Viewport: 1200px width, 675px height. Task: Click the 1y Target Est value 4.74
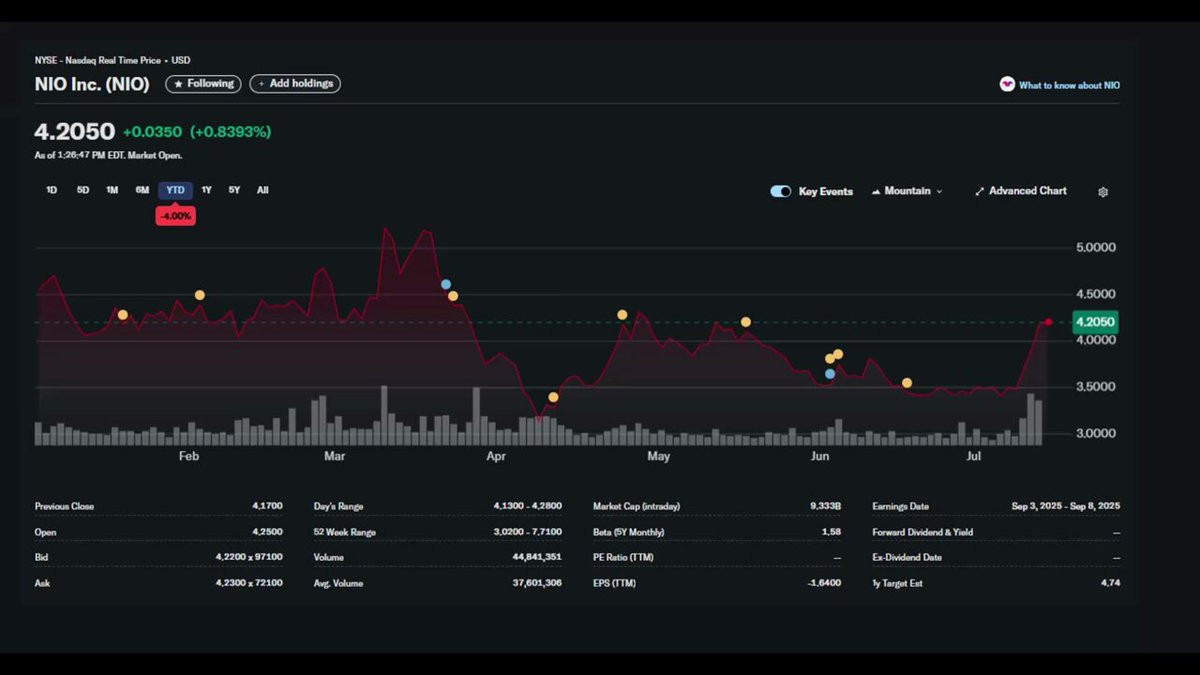[x=1110, y=583]
